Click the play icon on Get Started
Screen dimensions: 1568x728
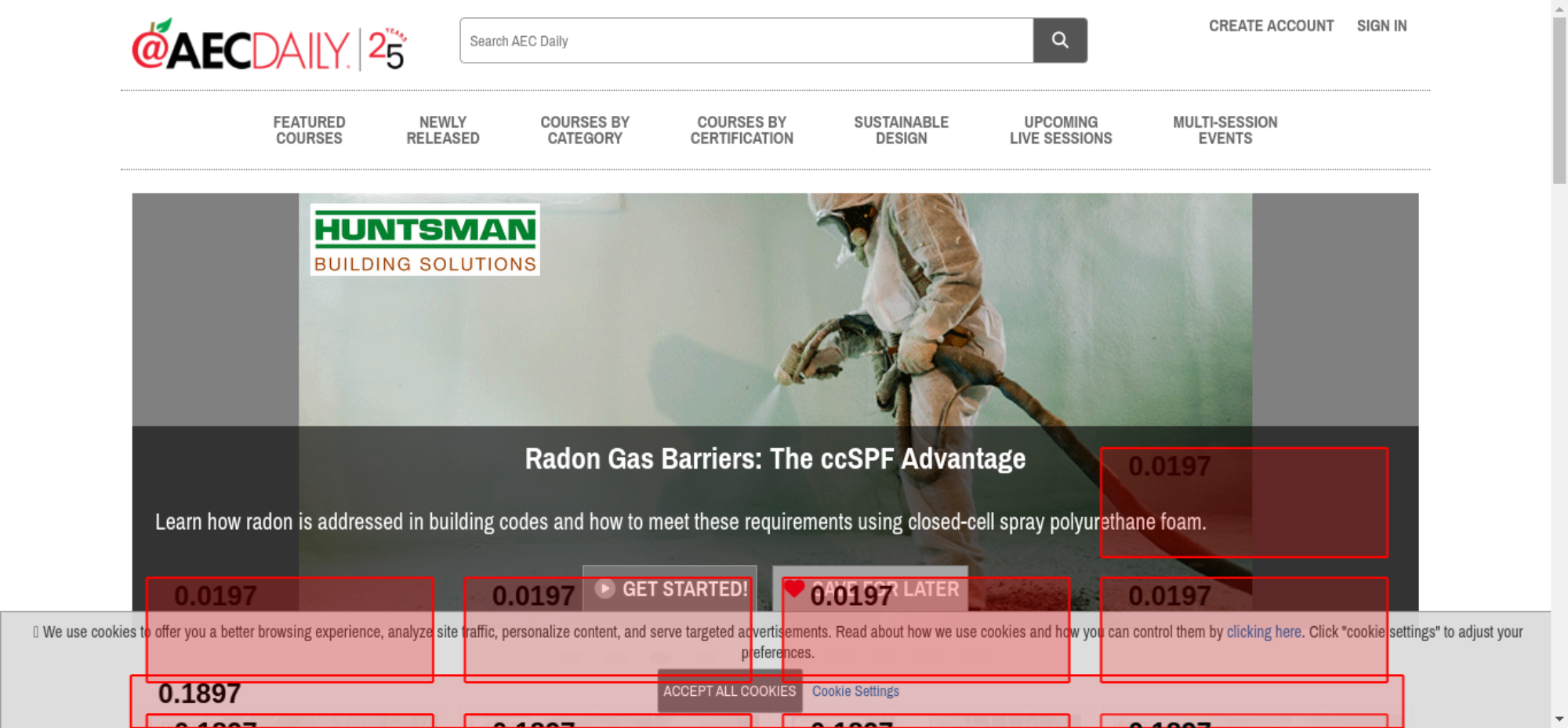click(x=604, y=589)
